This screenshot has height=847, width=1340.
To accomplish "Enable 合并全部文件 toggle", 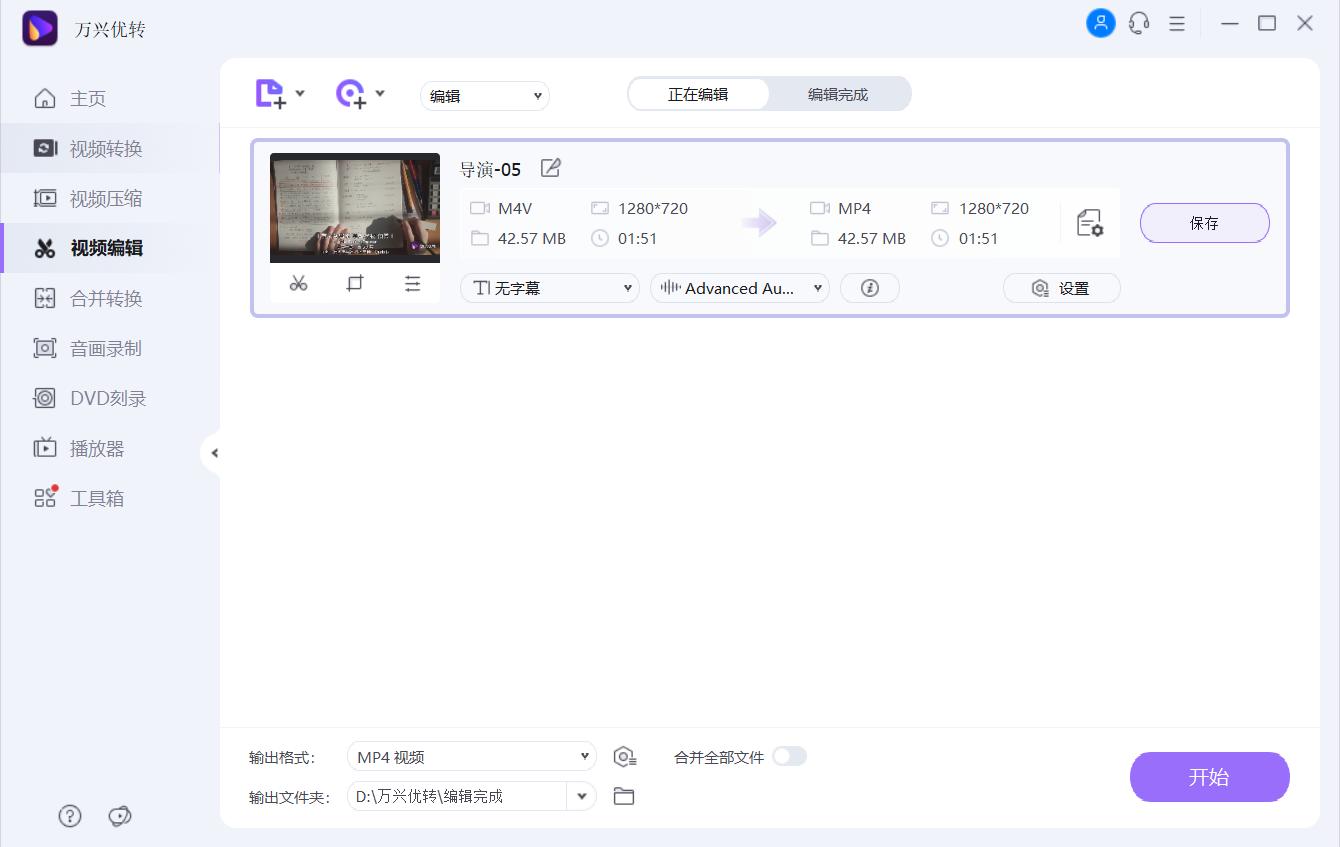I will pos(789,757).
